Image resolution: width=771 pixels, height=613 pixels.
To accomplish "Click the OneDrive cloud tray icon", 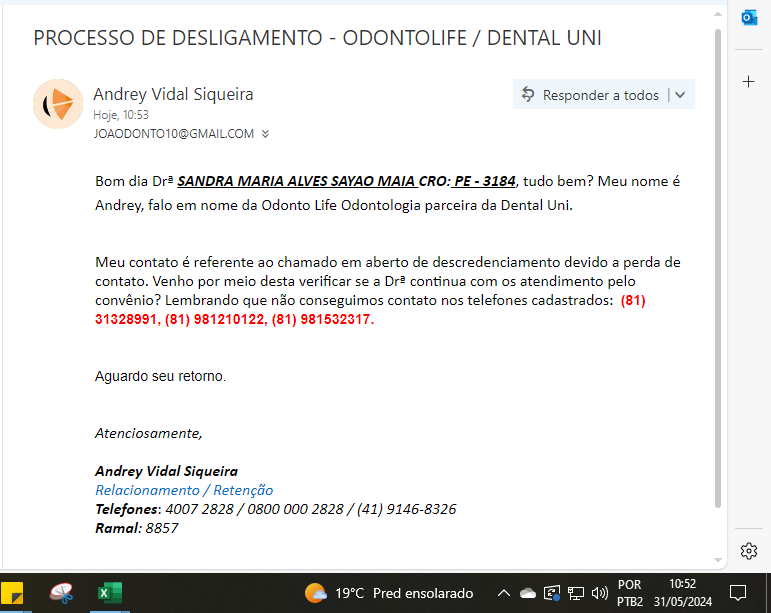I will [x=528, y=593].
